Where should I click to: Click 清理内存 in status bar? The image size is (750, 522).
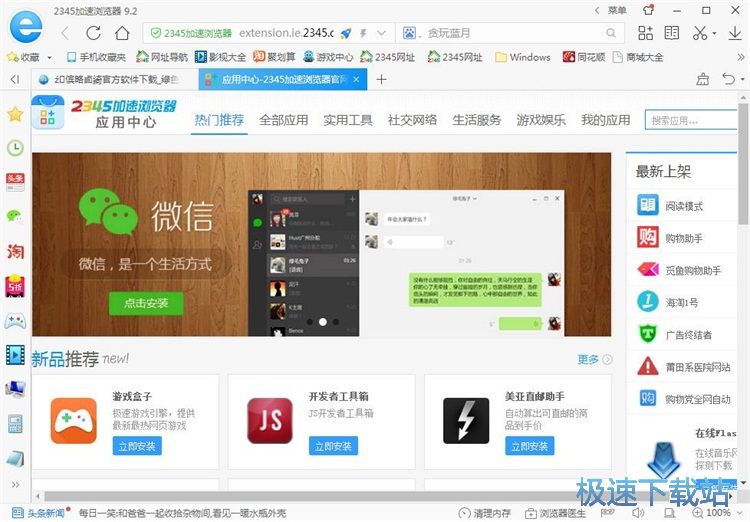485,513
